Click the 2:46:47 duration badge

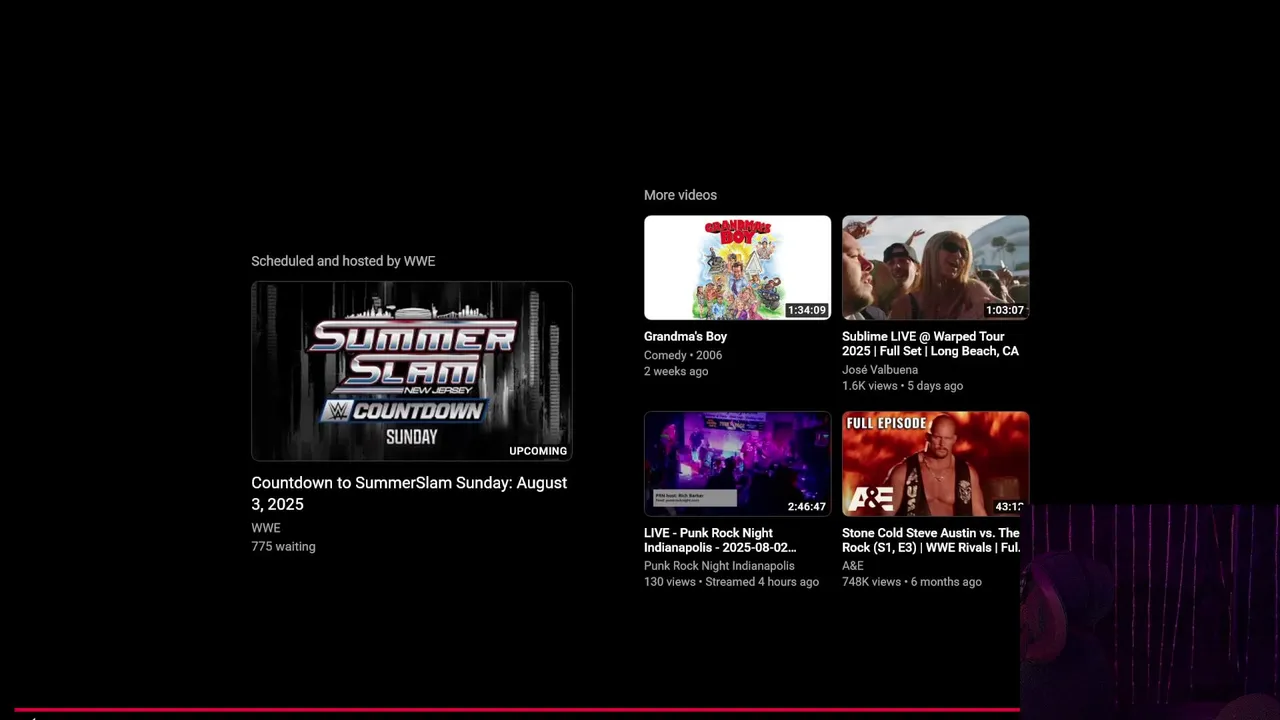806,507
